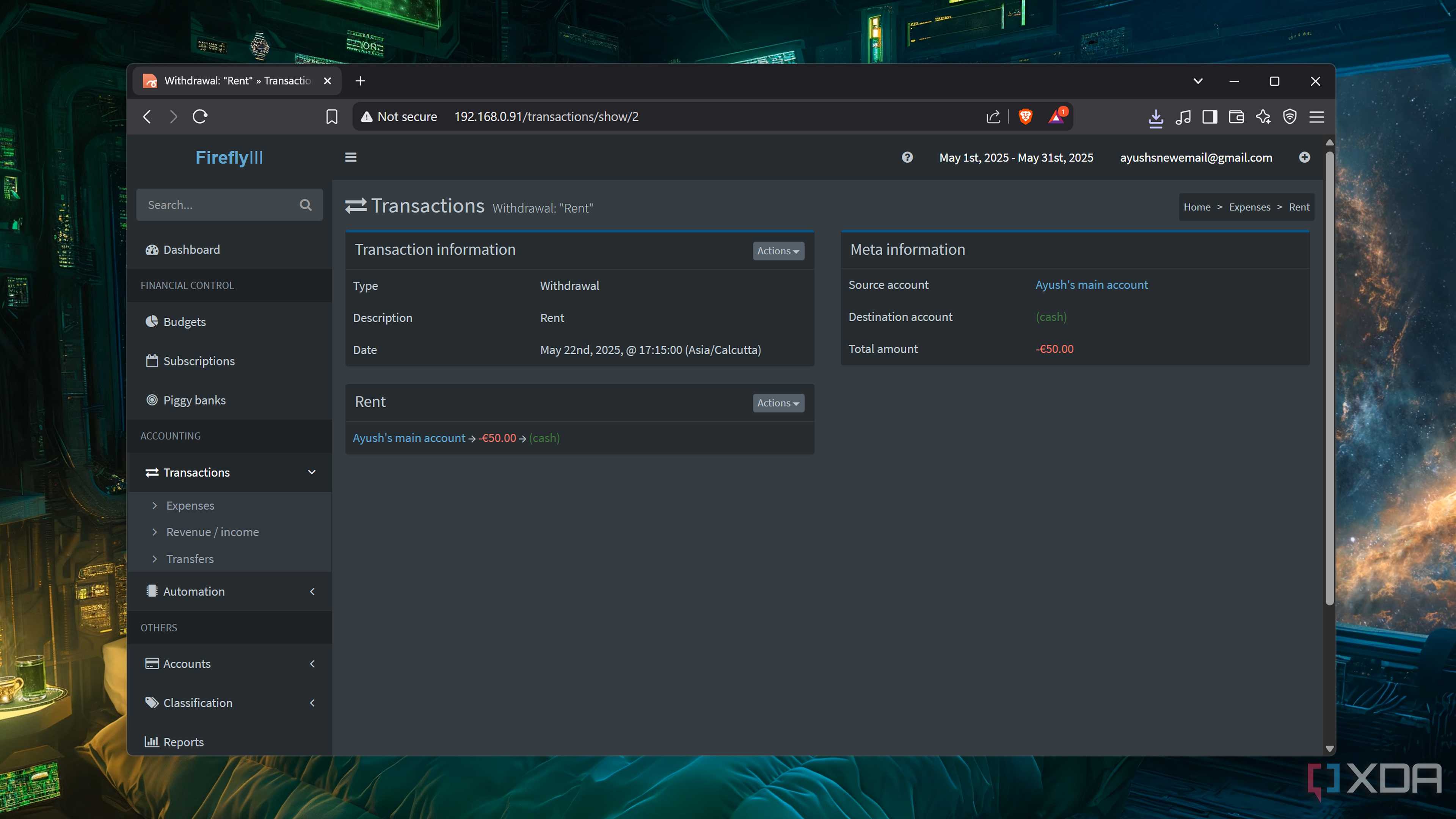Go back in browser history
The width and height of the screenshot is (1456, 819).
click(147, 116)
